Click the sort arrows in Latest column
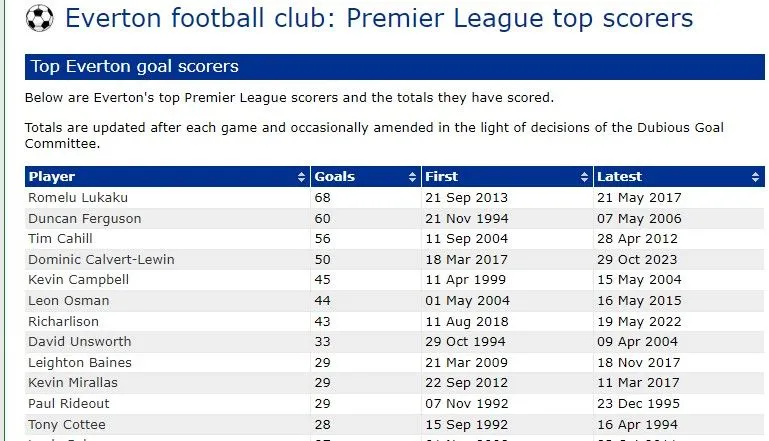Viewport: 769px width, 441px height. click(x=756, y=177)
